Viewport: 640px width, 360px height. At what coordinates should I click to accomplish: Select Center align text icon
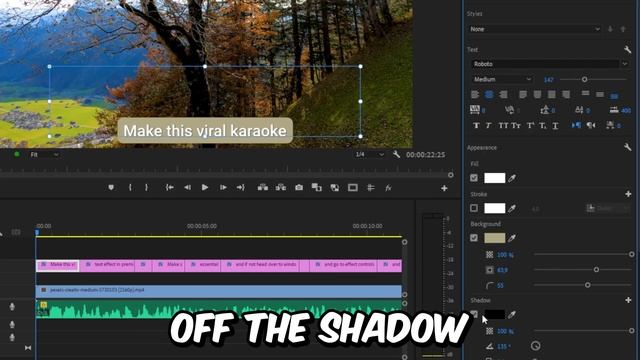tap(489, 95)
